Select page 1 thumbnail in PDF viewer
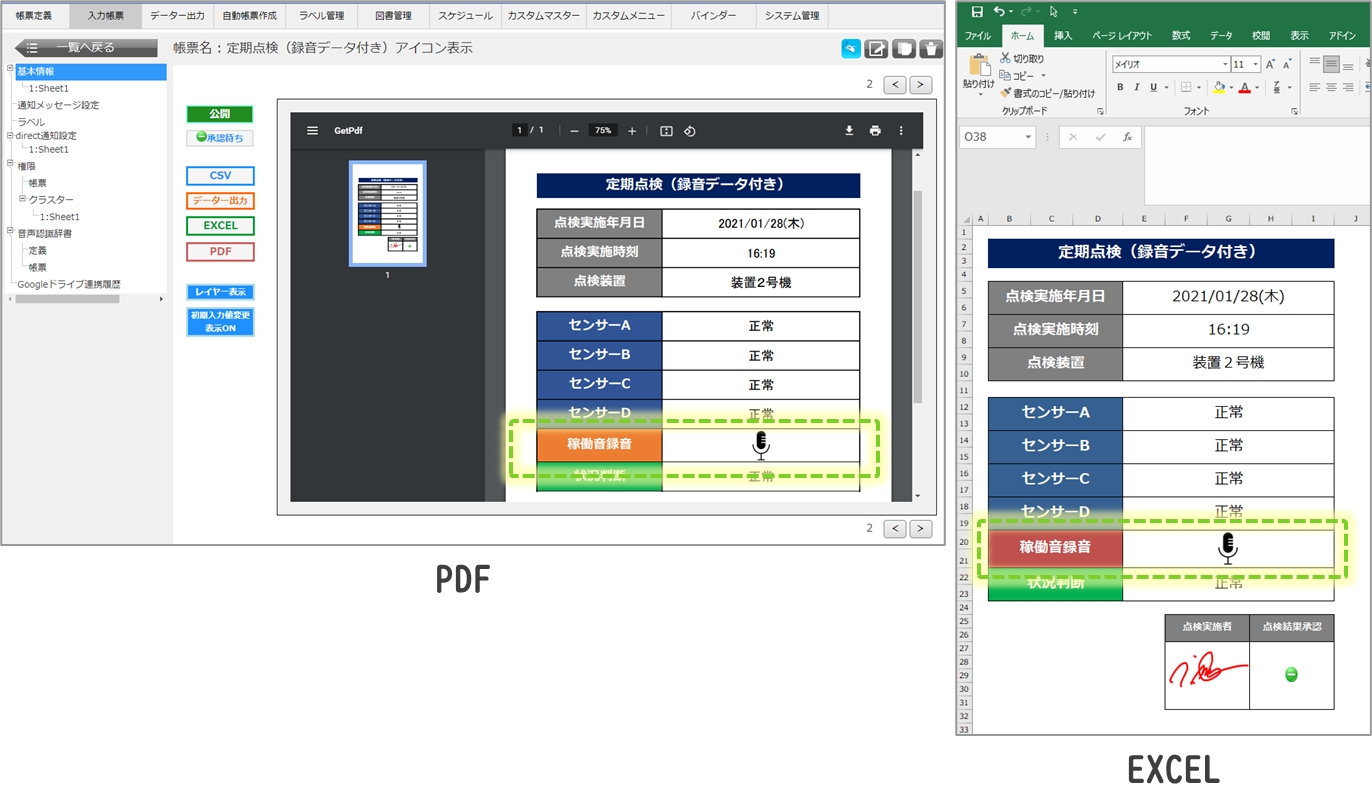 tap(387, 214)
